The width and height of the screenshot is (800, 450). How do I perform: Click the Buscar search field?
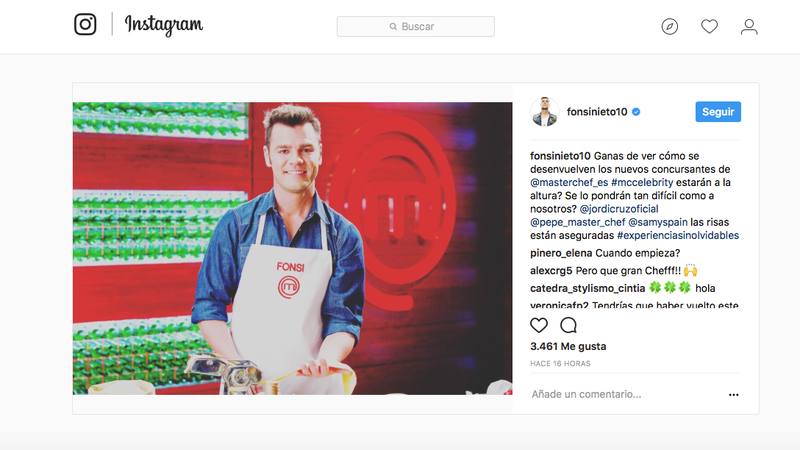[415, 27]
